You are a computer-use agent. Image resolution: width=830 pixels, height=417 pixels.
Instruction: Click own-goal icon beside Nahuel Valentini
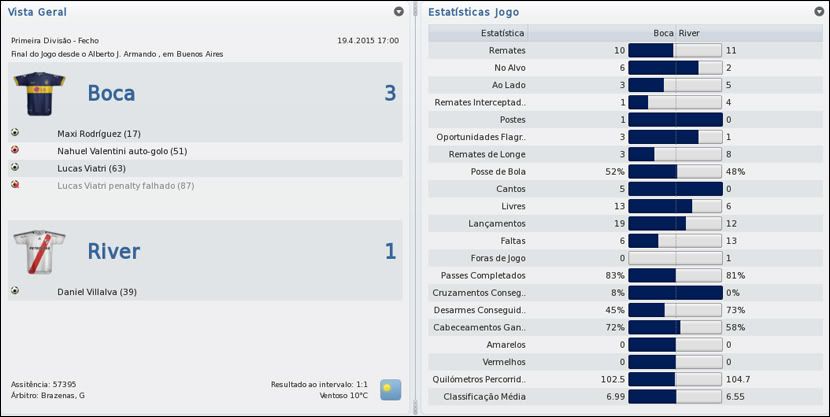15,150
